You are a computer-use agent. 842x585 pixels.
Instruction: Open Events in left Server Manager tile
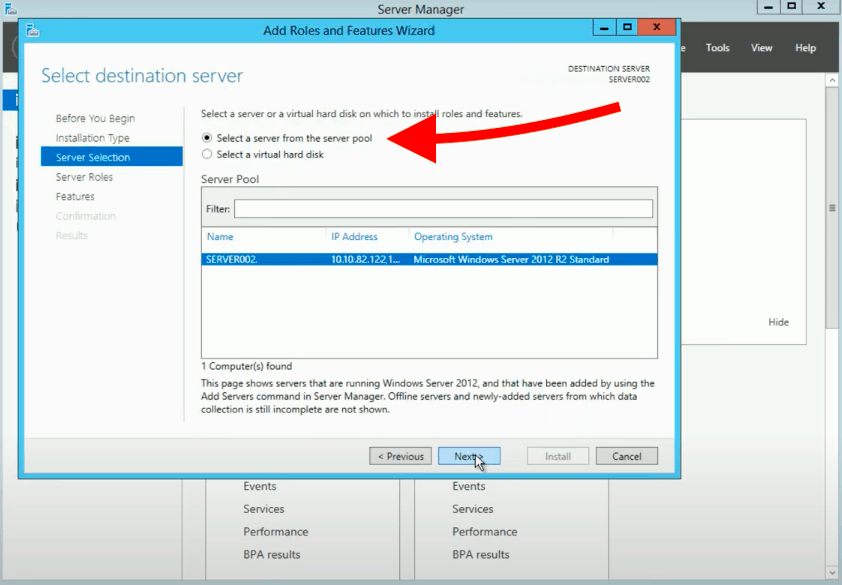[259, 486]
